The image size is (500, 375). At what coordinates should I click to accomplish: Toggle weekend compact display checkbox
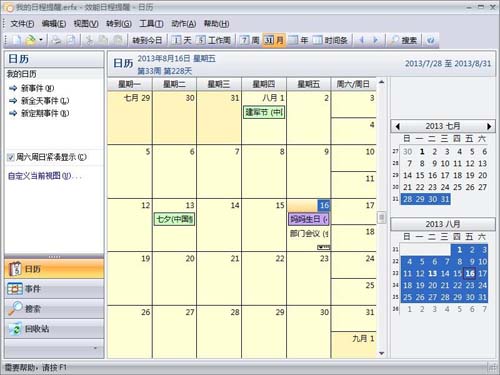pyautogui.click(x=11, y=157)
